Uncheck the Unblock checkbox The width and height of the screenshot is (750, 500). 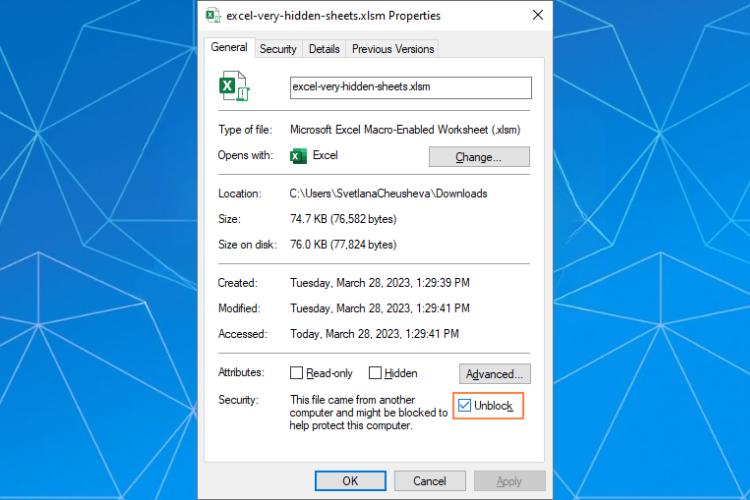(x=464, y=406)
